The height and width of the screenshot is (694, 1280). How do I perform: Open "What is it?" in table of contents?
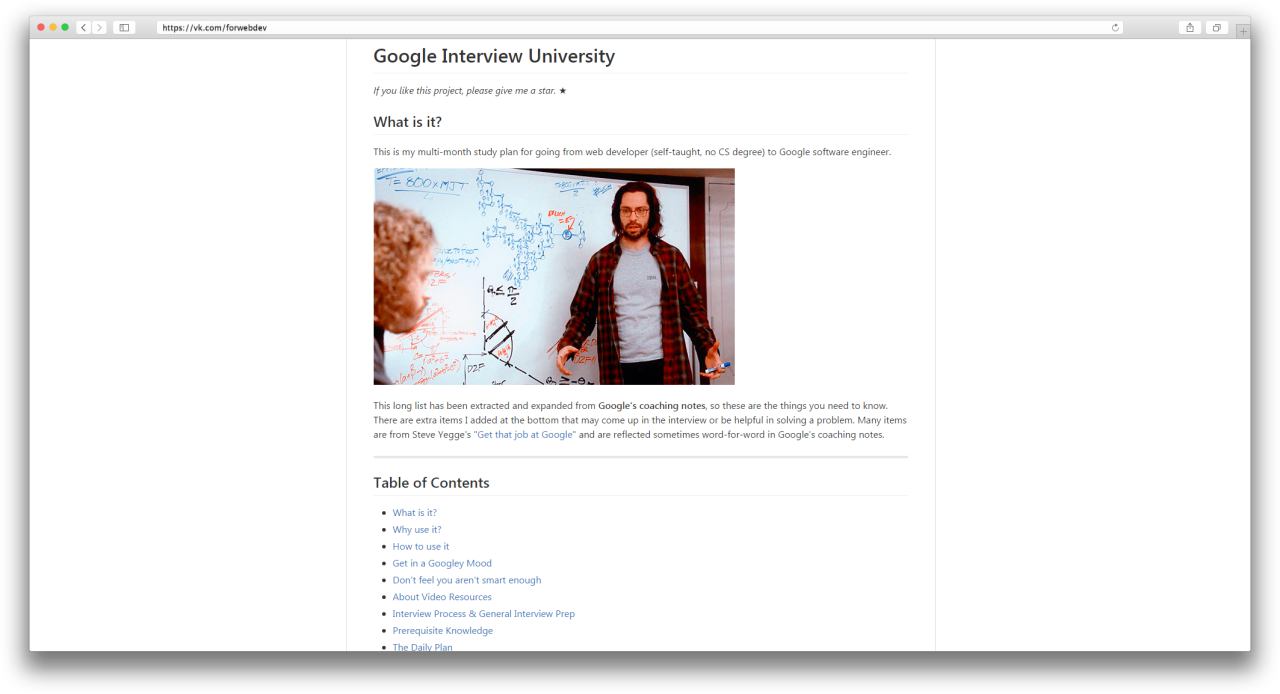pyautogui.click(x=414, y=513)
